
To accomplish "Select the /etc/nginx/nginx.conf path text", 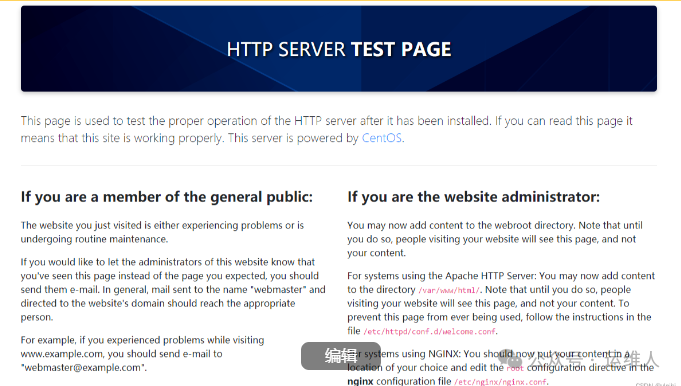I will (x=500, y=382).
